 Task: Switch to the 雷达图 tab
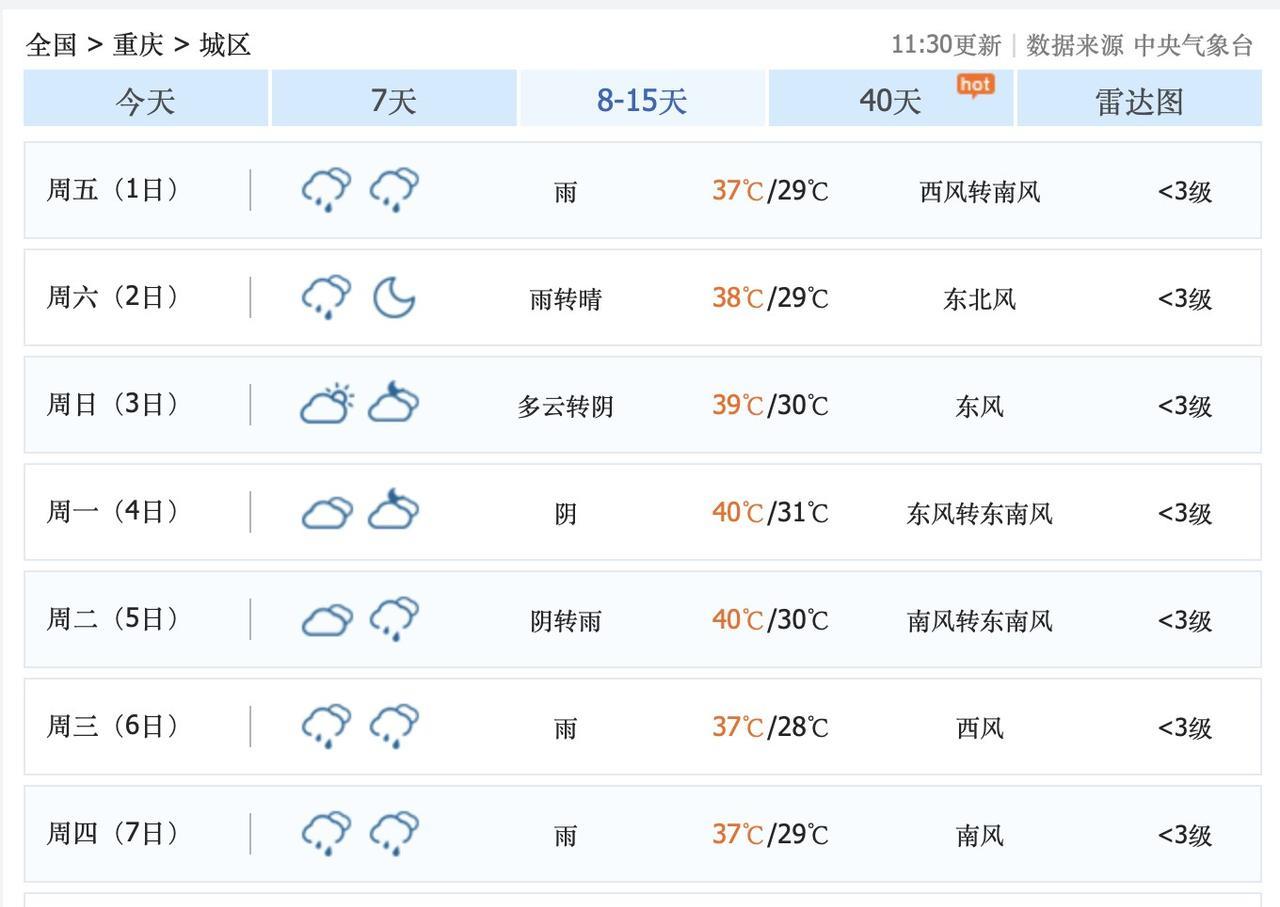coord(1139,100)
